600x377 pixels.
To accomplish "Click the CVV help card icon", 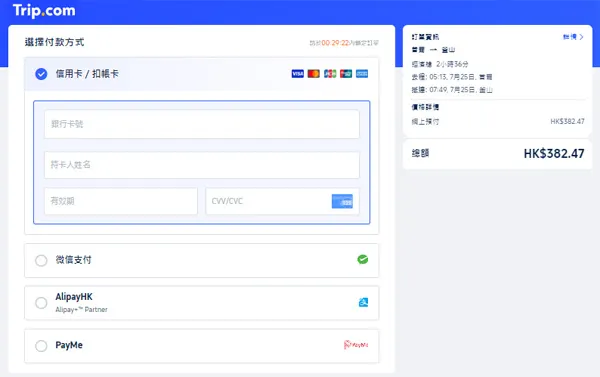I will (x=342, y=201).
